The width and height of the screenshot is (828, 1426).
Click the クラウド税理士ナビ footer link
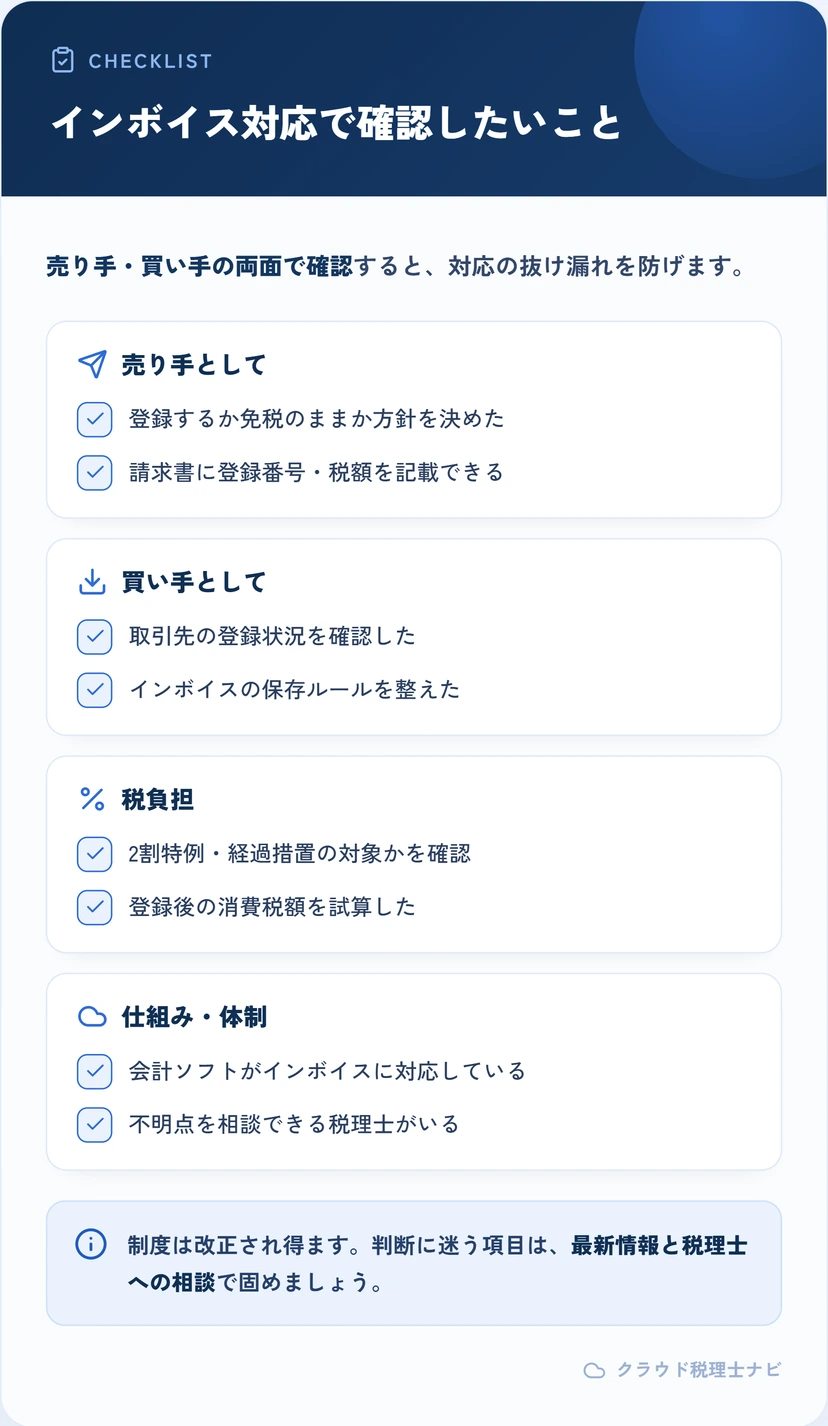pos(698,1370)
